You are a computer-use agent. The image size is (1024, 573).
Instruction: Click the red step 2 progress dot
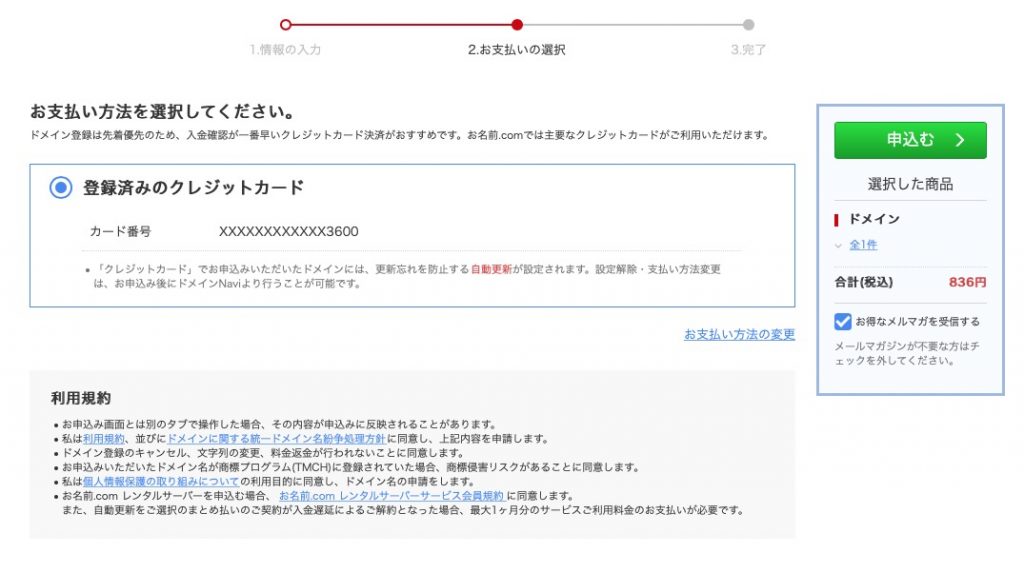click(517, 25)
